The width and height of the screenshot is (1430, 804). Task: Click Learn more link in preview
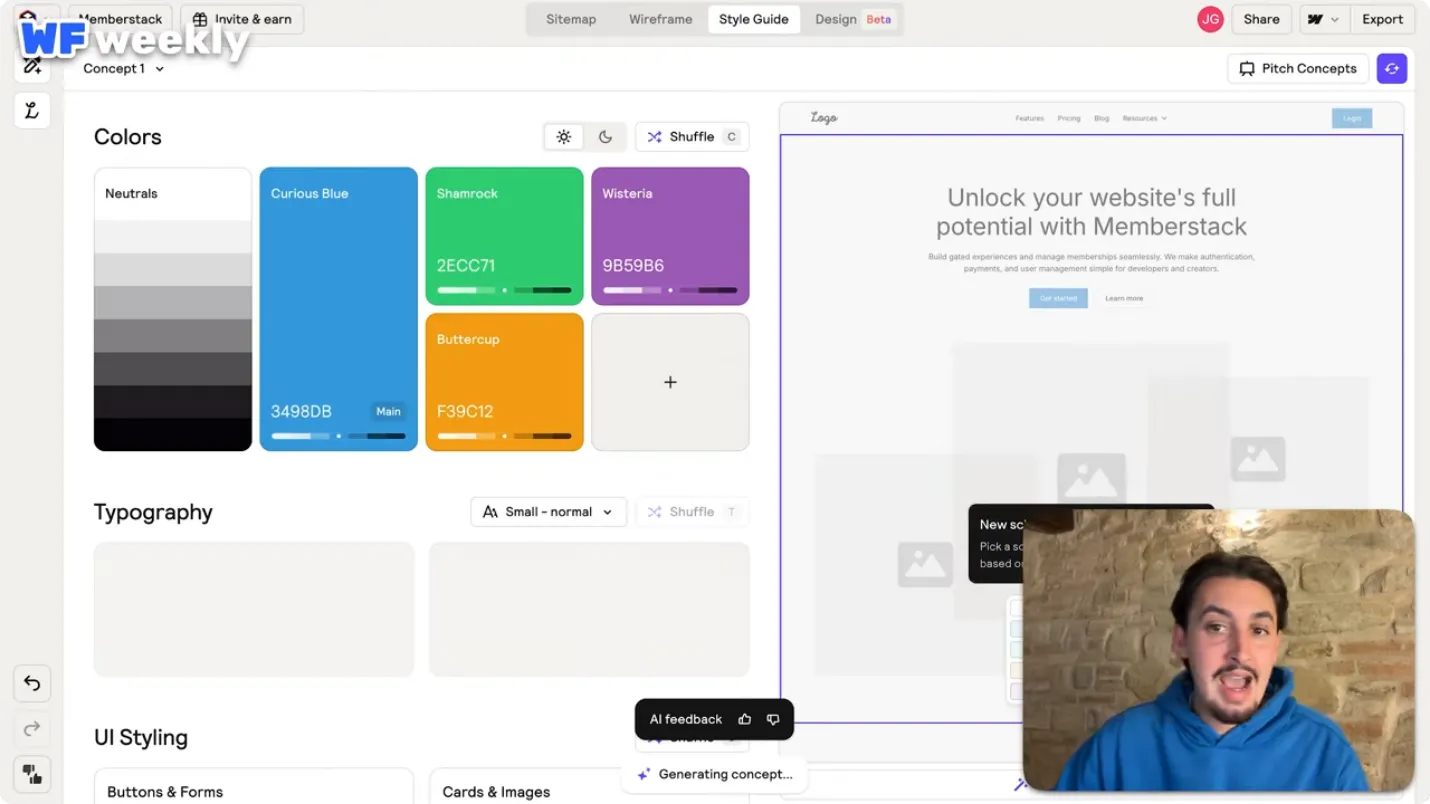point(1124,298)
